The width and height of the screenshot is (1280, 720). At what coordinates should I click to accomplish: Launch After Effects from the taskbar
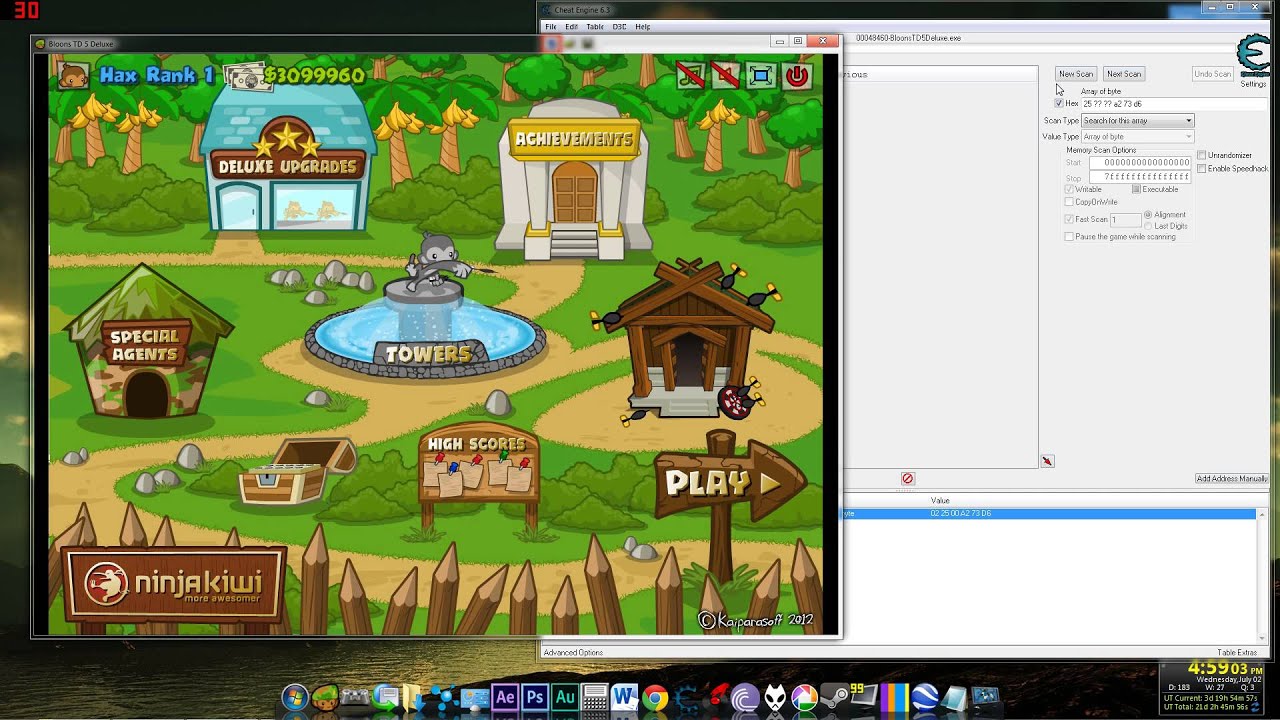pyautogui.click(x=505, y=697)
